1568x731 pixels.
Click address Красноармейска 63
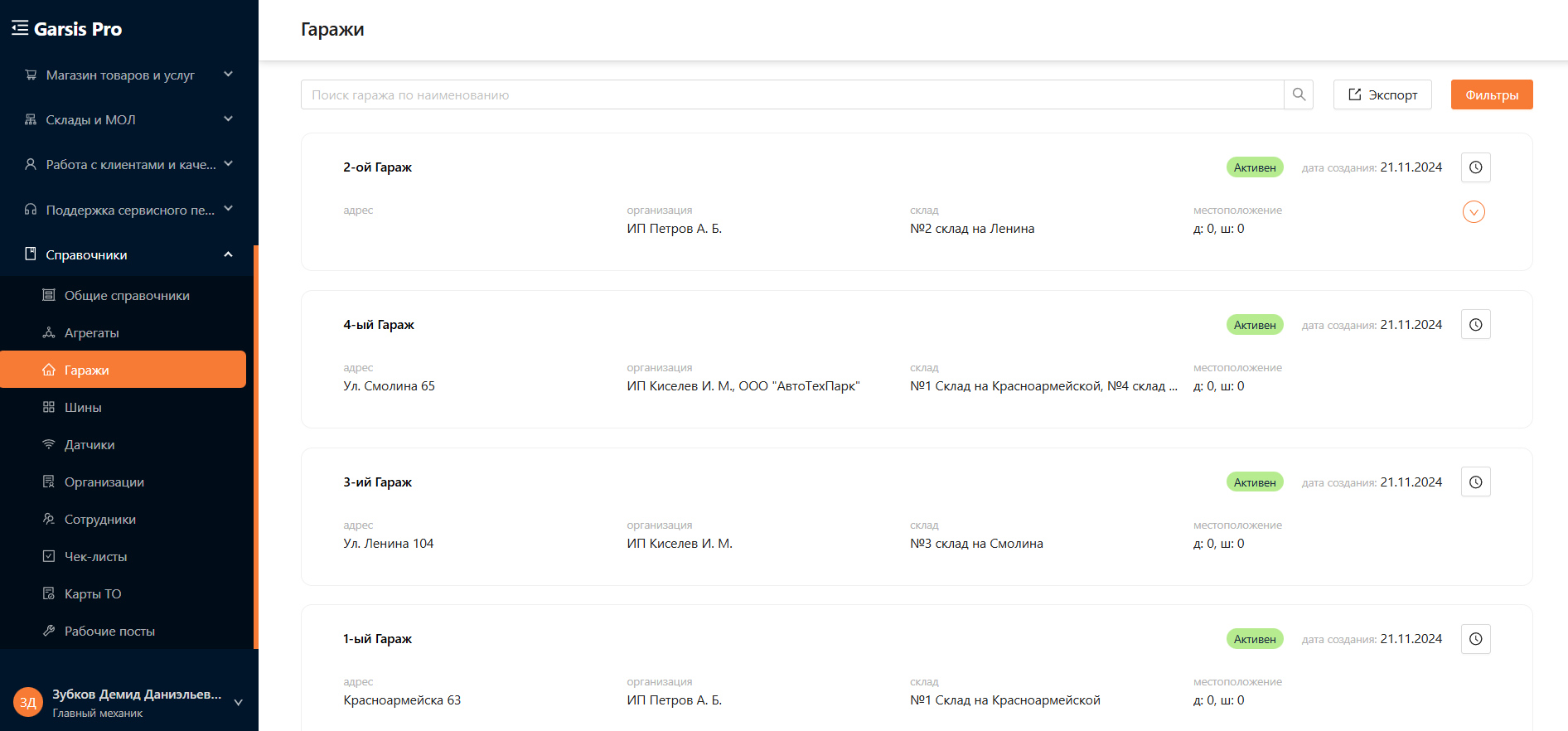coord(402,700)
